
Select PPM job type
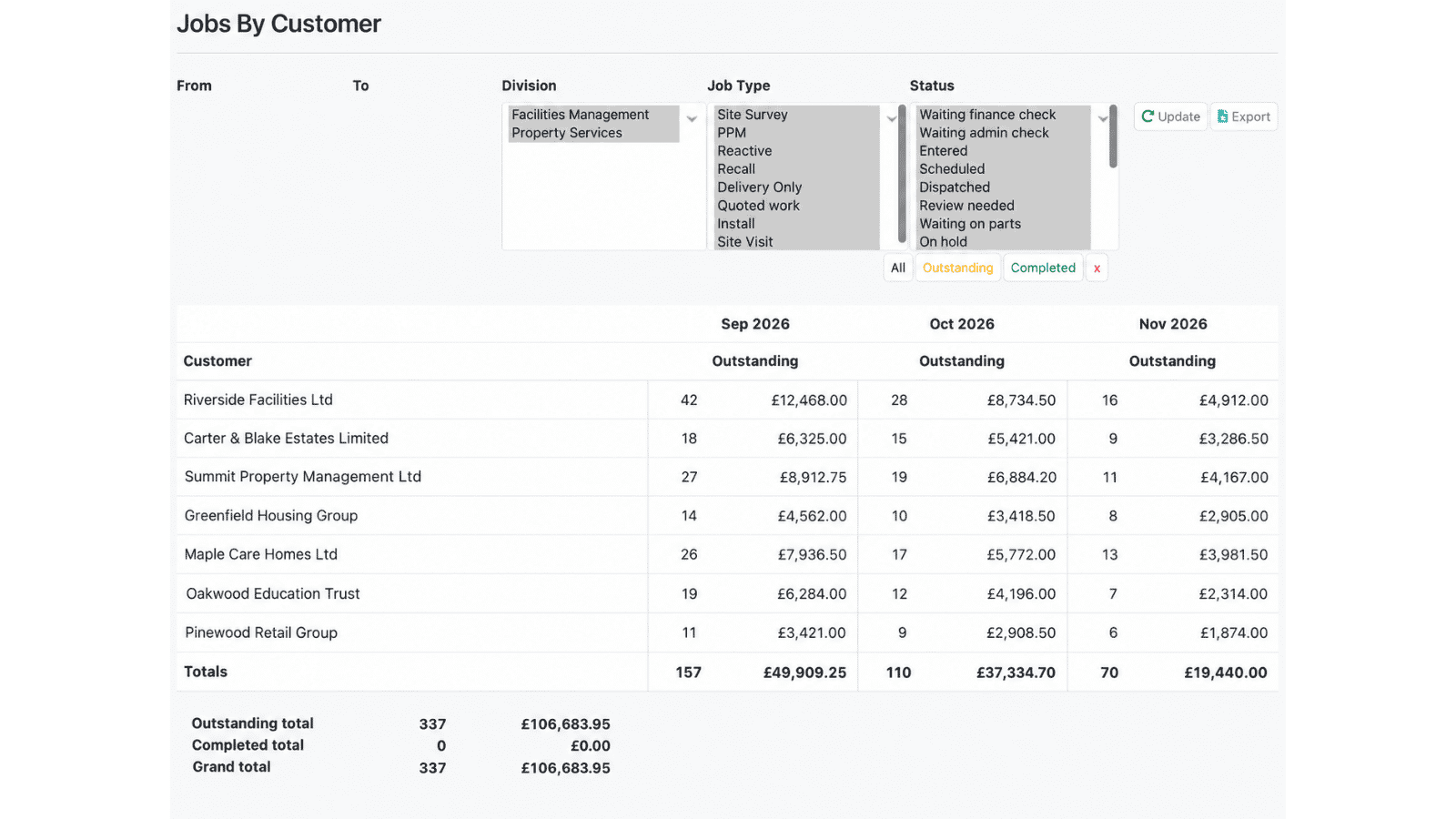796,133
